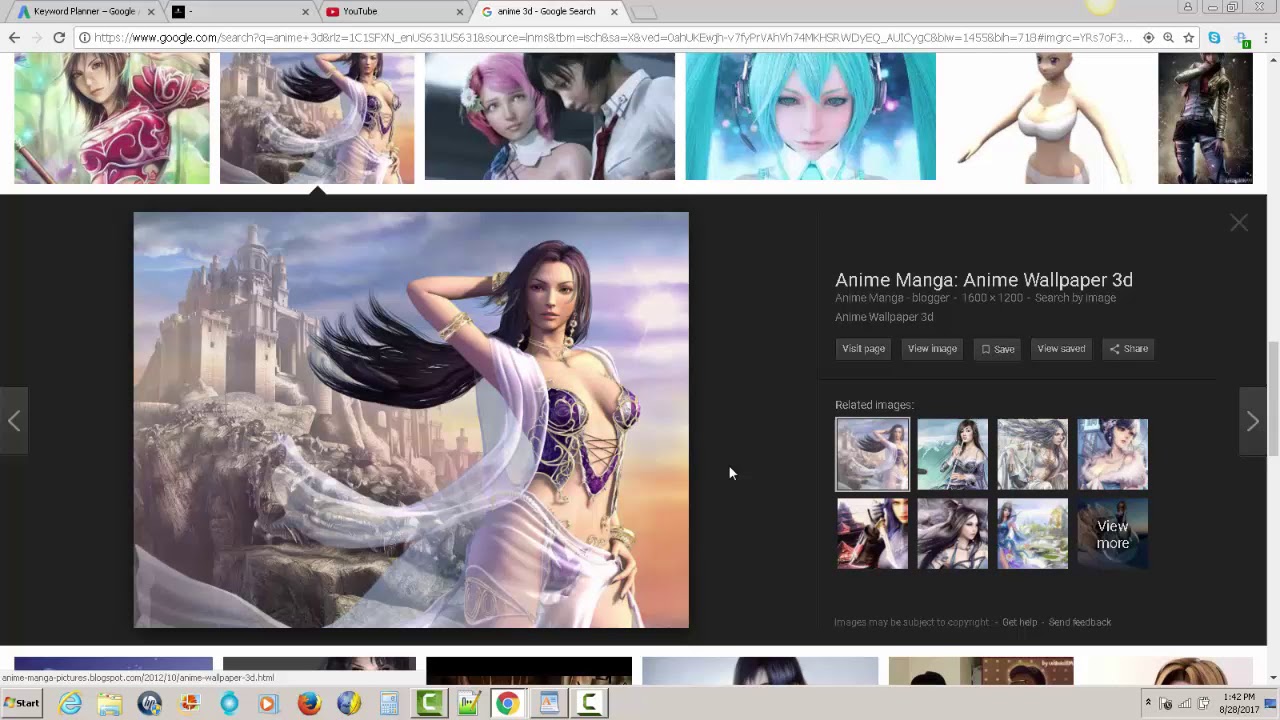Open the Chrome user profile icon
The height and width of the screenshot is (720, 1280).
(x=1188, y=7)
